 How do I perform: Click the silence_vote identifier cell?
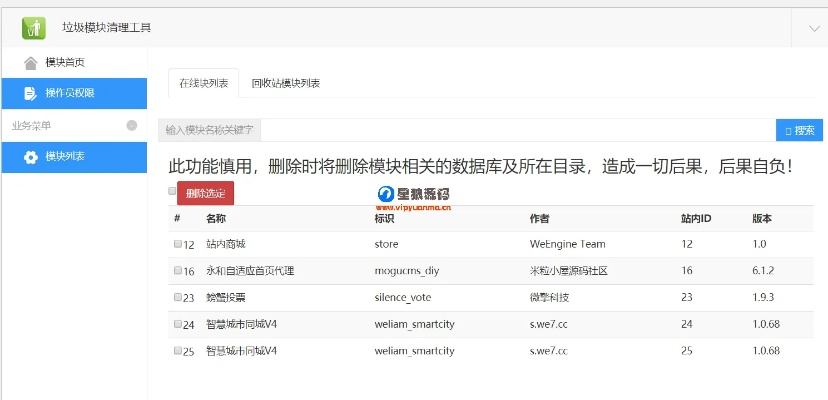point(403,297)
